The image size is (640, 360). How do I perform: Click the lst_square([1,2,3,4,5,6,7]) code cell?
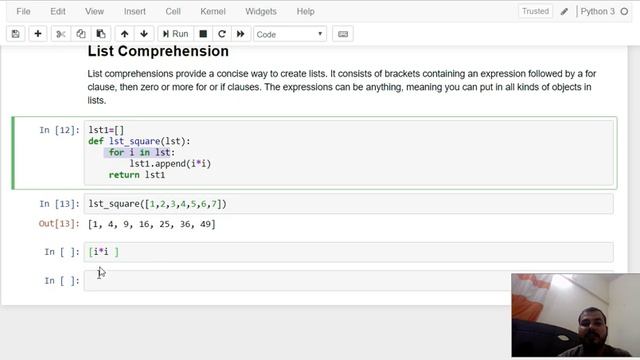pyautogui.click(x=349, y=204)
